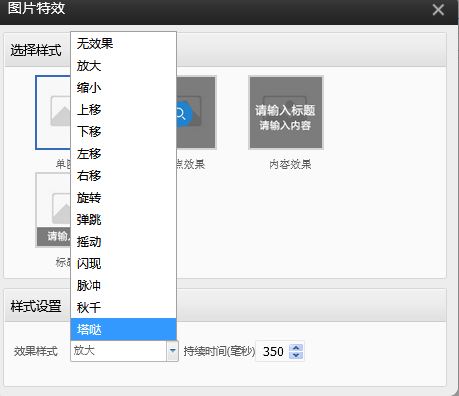Select the 内容效果 style thumbnail

[x=286, y=112]
